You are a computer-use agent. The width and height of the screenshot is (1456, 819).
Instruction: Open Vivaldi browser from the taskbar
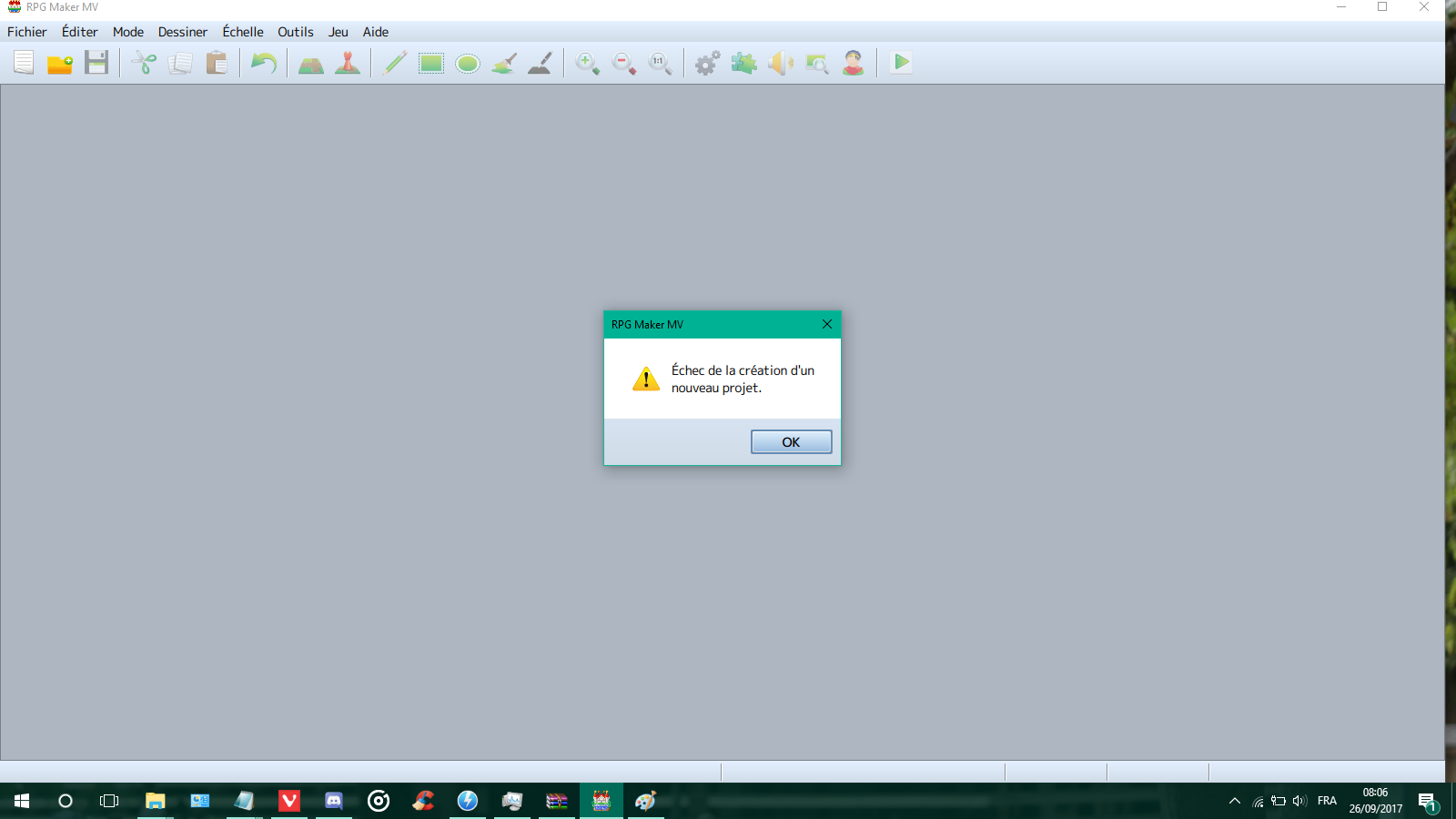[x=289, y=801]
